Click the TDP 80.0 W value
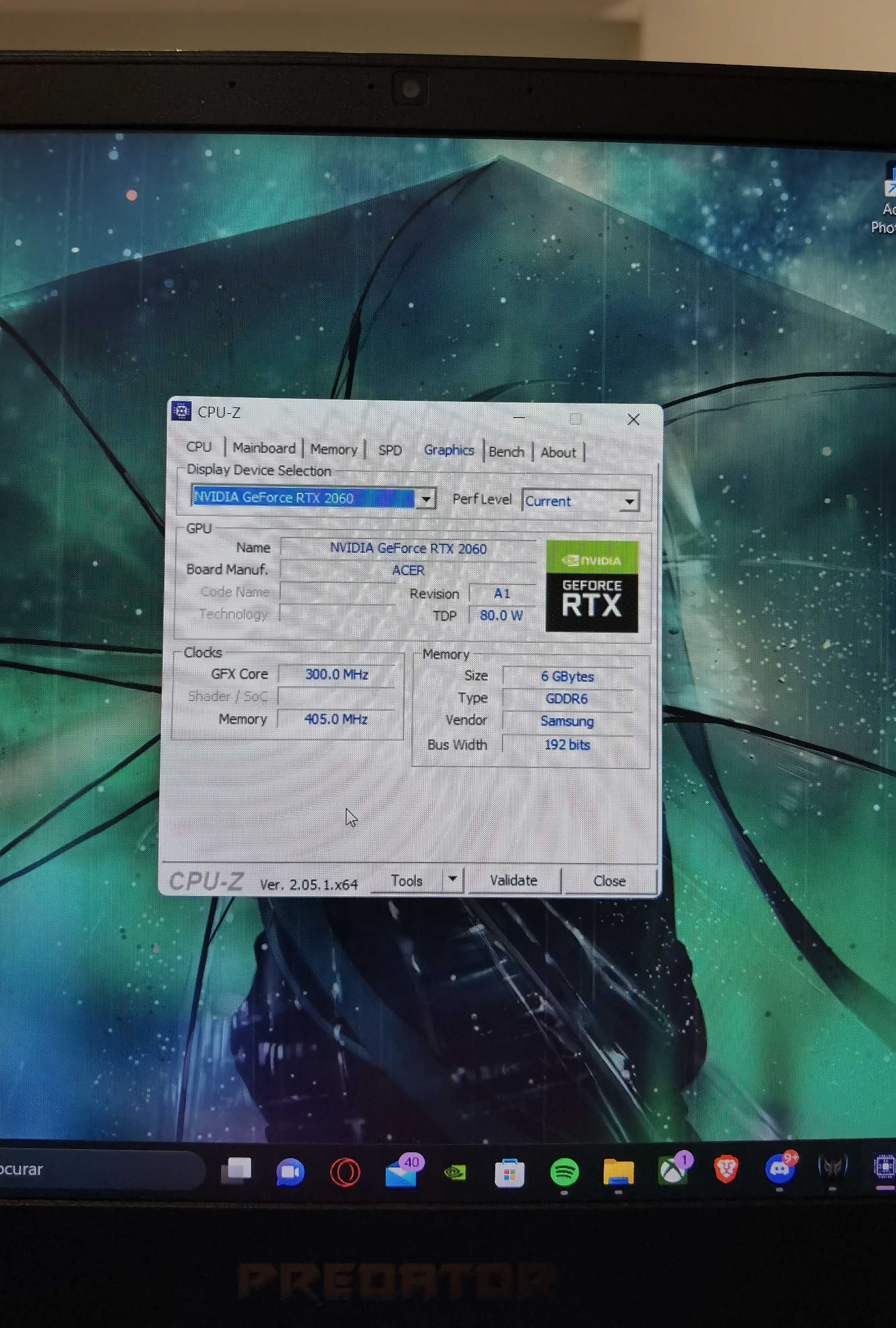 click(501, 616)
